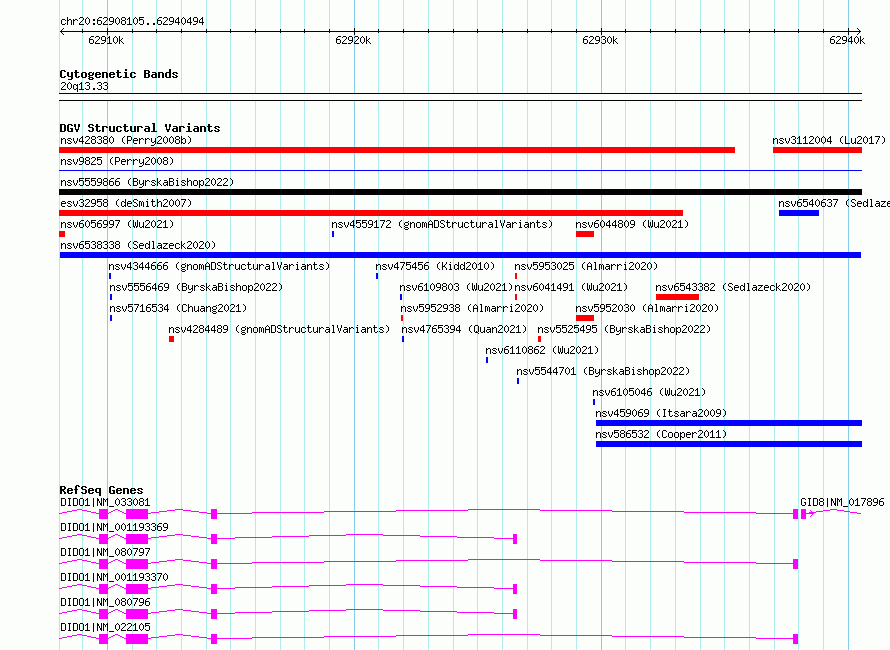The height and width of the screenshot is (650, 890).
Task: Click the DGV Structural Variants track title
Action: pyautogui.click(x=140, y=128)
